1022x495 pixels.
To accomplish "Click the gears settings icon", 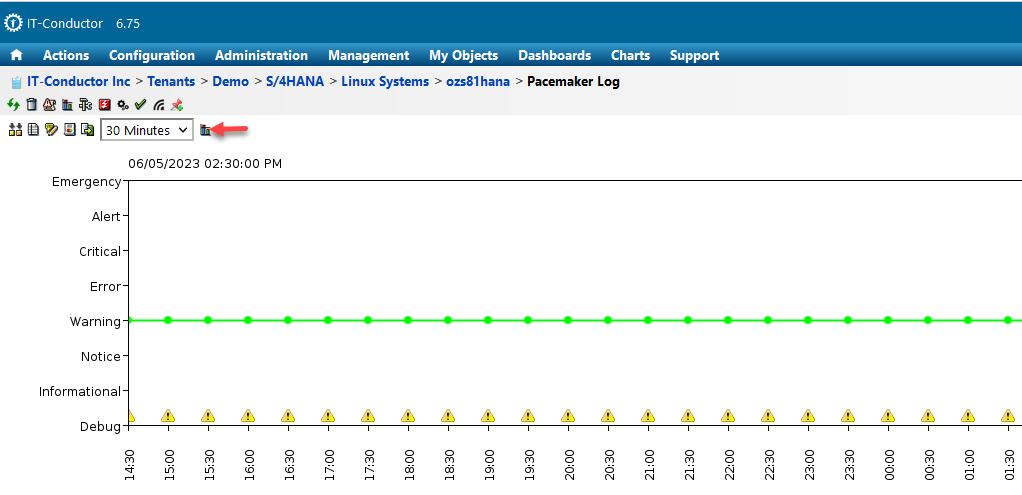I will [122, 105].
